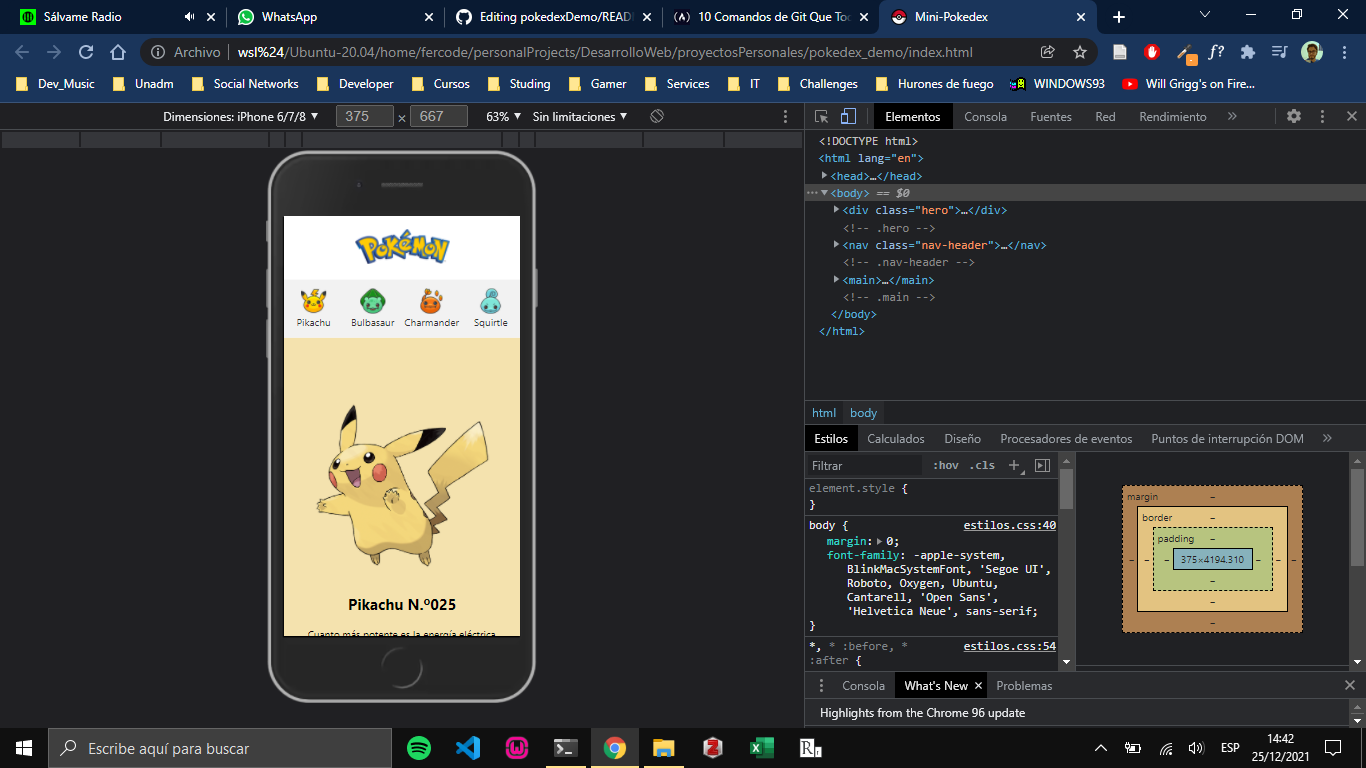Expand the margin shorthand triangle

879,541
